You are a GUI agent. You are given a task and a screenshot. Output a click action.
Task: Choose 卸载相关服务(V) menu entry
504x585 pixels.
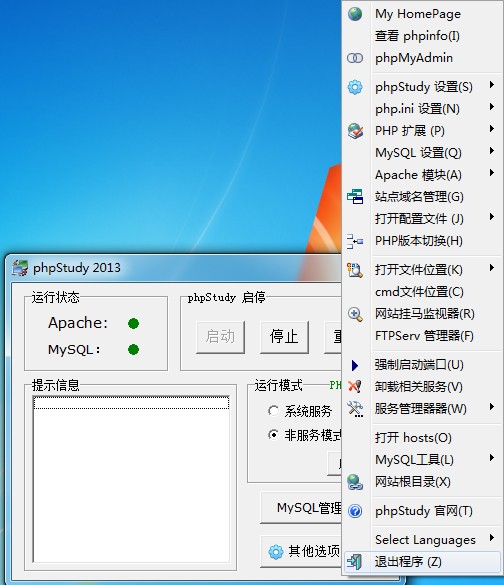[x=422, y=387]
